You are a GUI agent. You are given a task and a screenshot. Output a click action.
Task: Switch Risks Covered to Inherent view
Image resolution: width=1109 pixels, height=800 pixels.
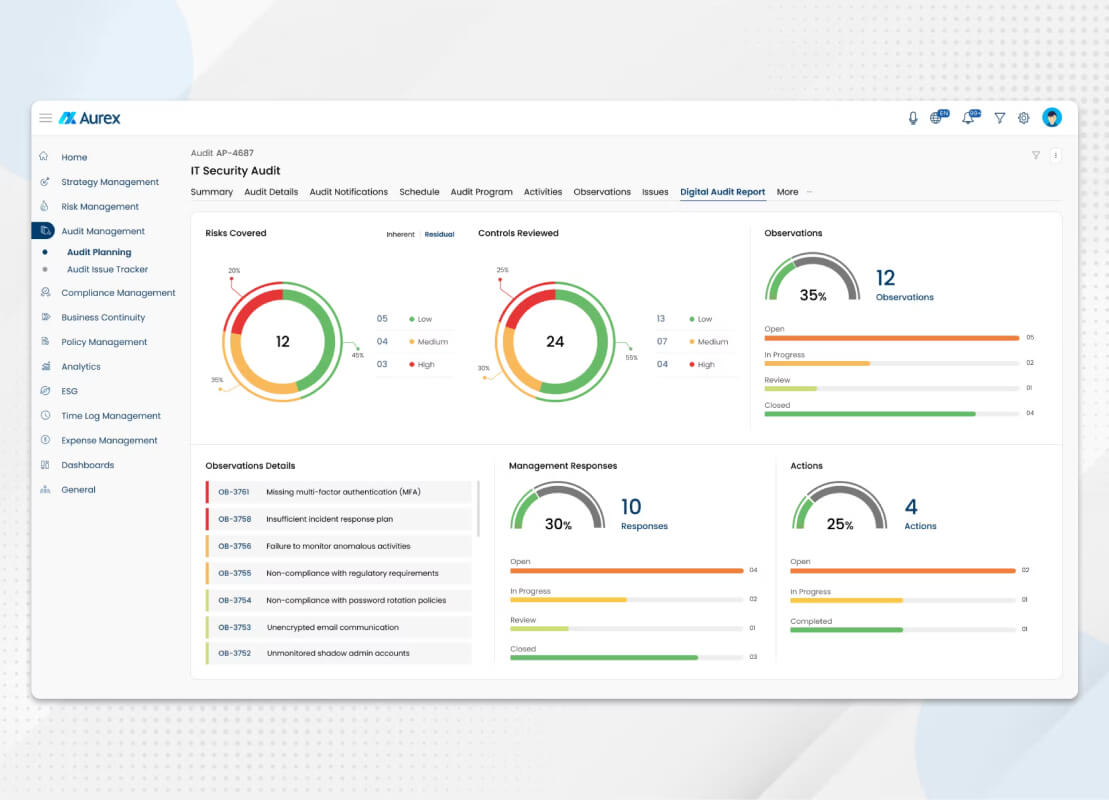tap(400, 234)
